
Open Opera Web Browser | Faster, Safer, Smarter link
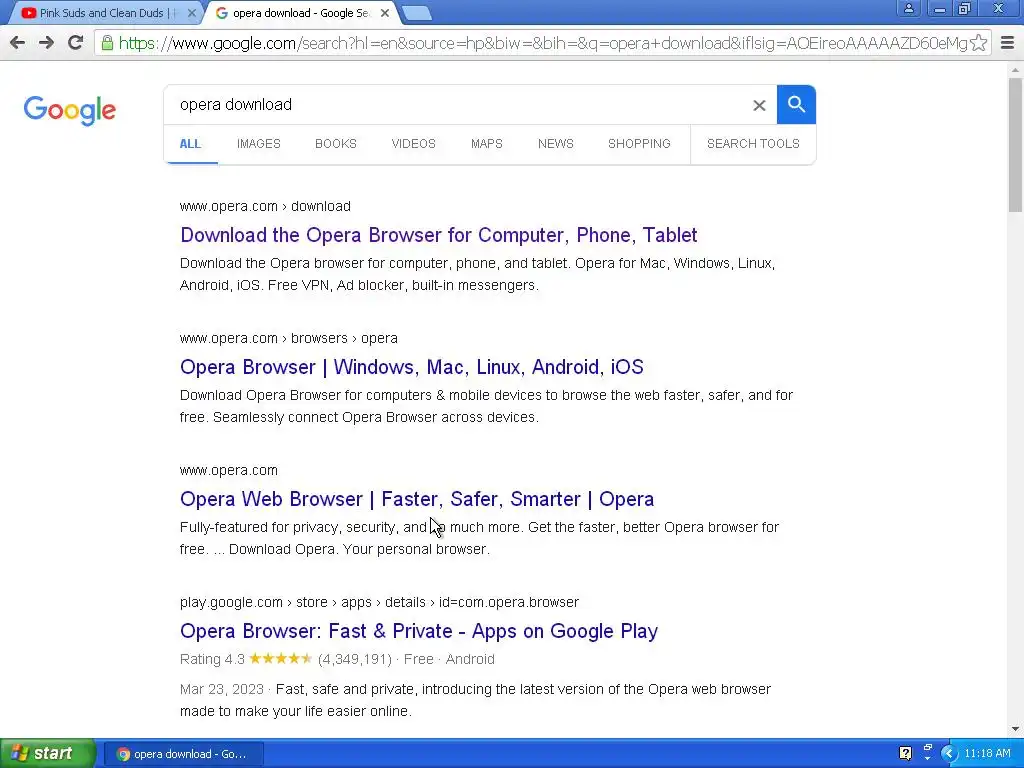tap(417, 499)
